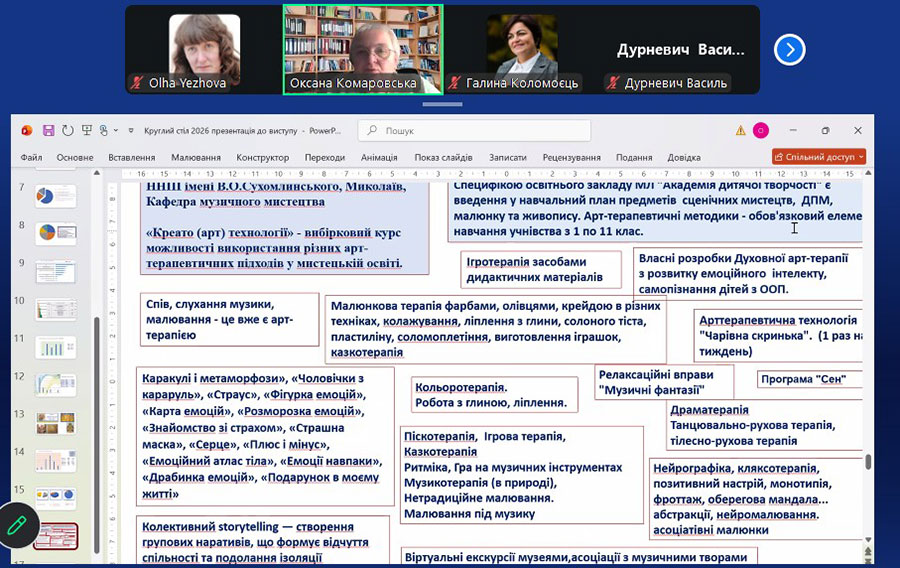900x568 pixels.
Task: Toggle the Touch/Mouse mode icon
Action: click(104, 130)
